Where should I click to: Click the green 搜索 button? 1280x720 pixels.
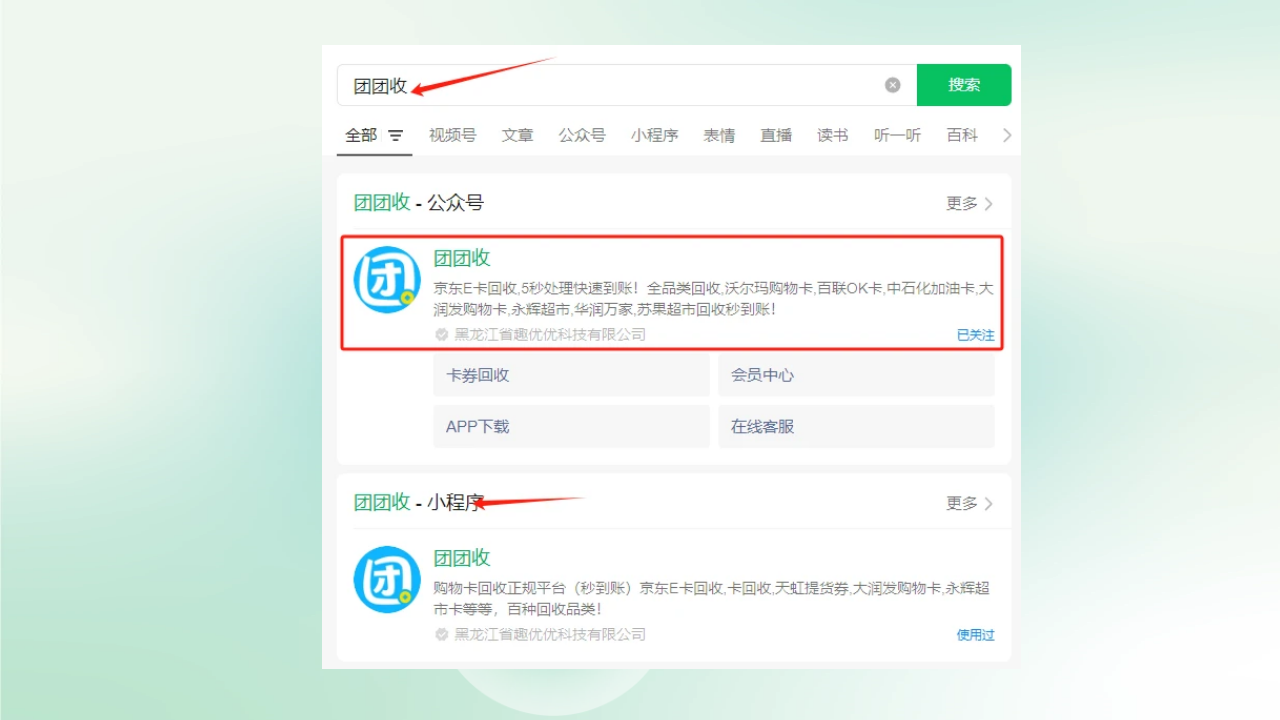964,85
